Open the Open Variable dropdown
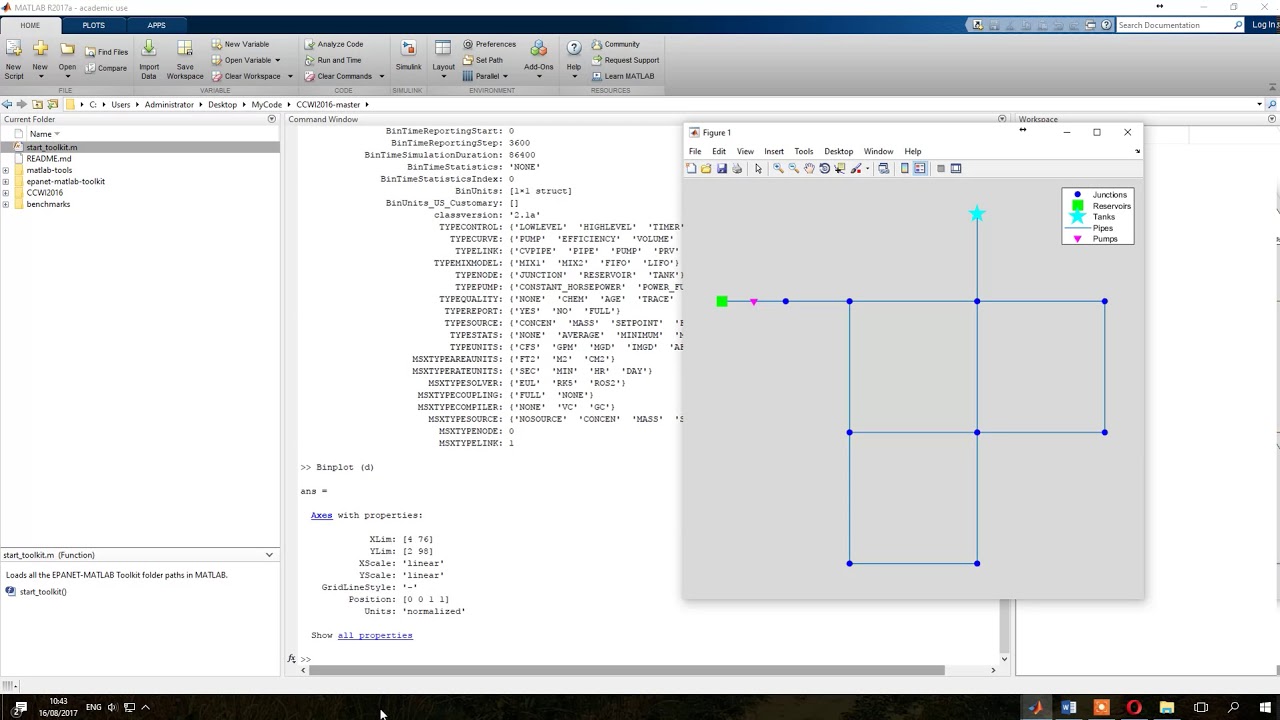Screen dimensions: 1280x720 (277, 60)
